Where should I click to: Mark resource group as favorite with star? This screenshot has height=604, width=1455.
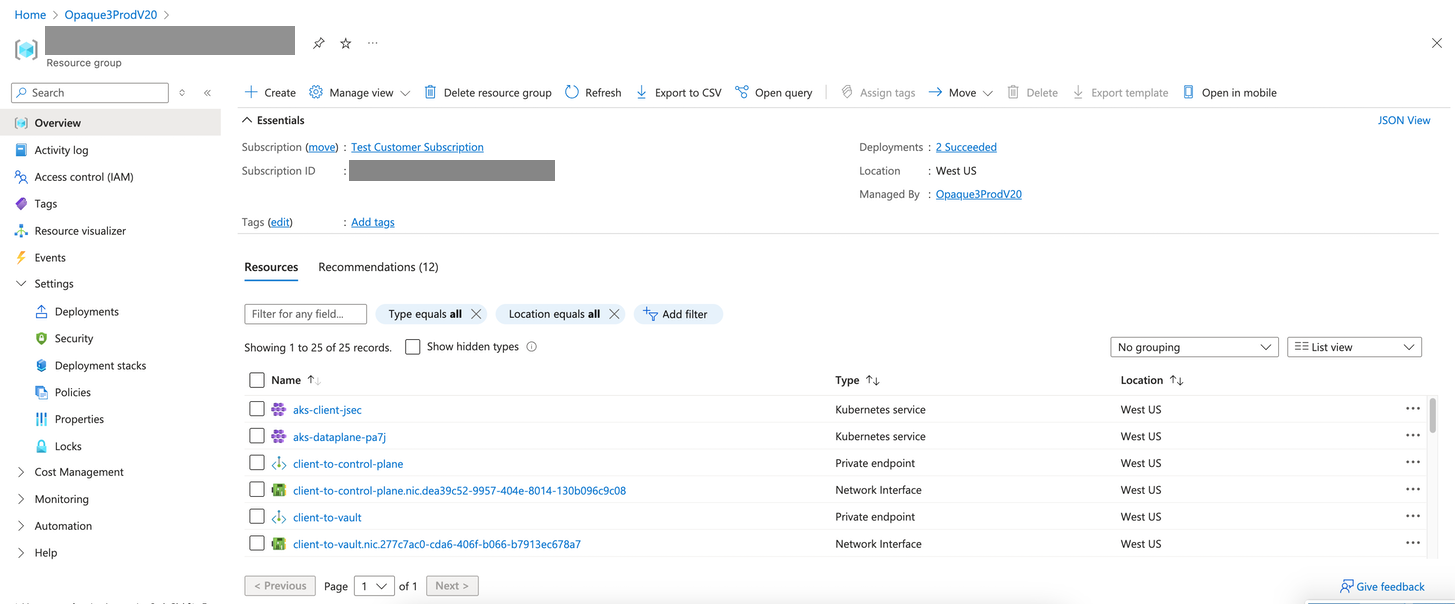click(x=346, y=43)
